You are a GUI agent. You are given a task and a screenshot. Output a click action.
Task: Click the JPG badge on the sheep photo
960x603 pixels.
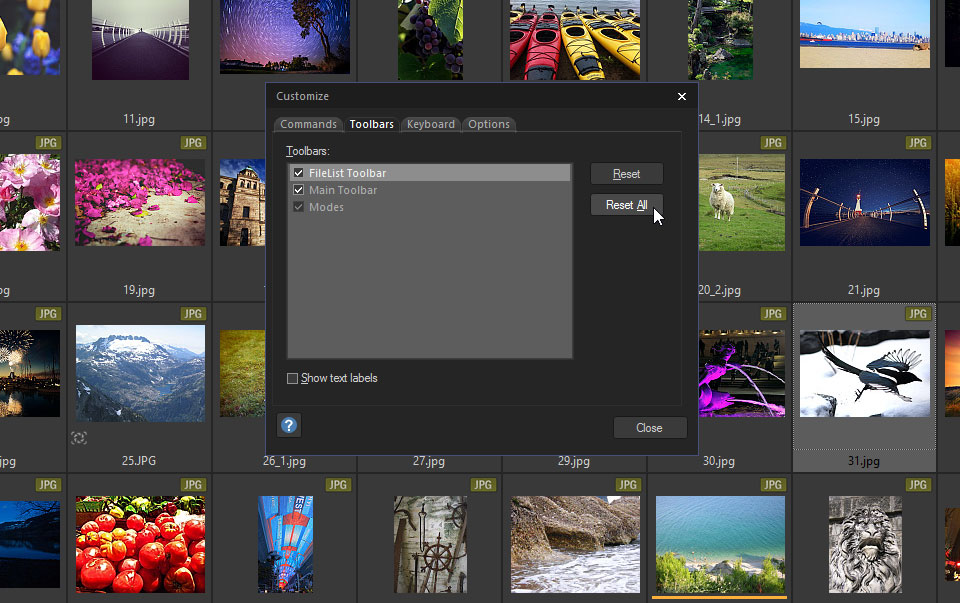coord(773,143)
